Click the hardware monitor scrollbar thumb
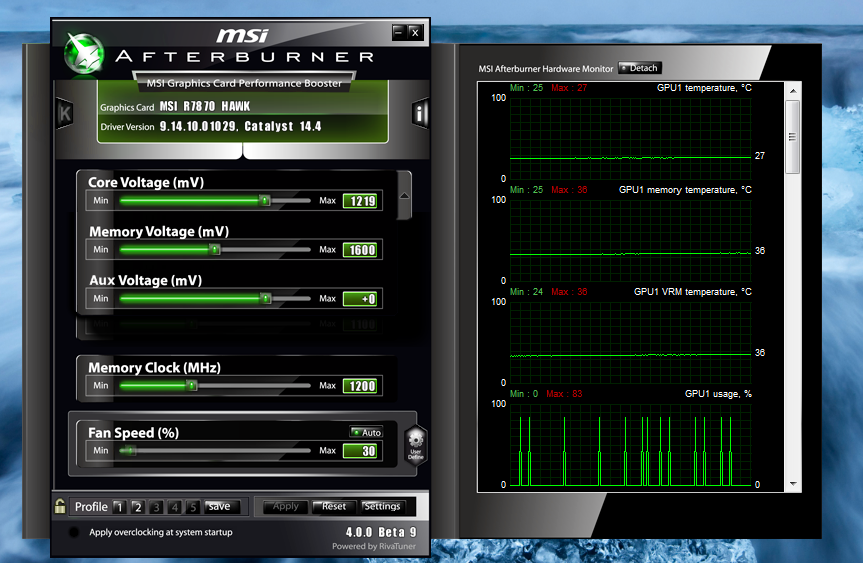This screenshot has width=863, height=563. pos(793,136)
